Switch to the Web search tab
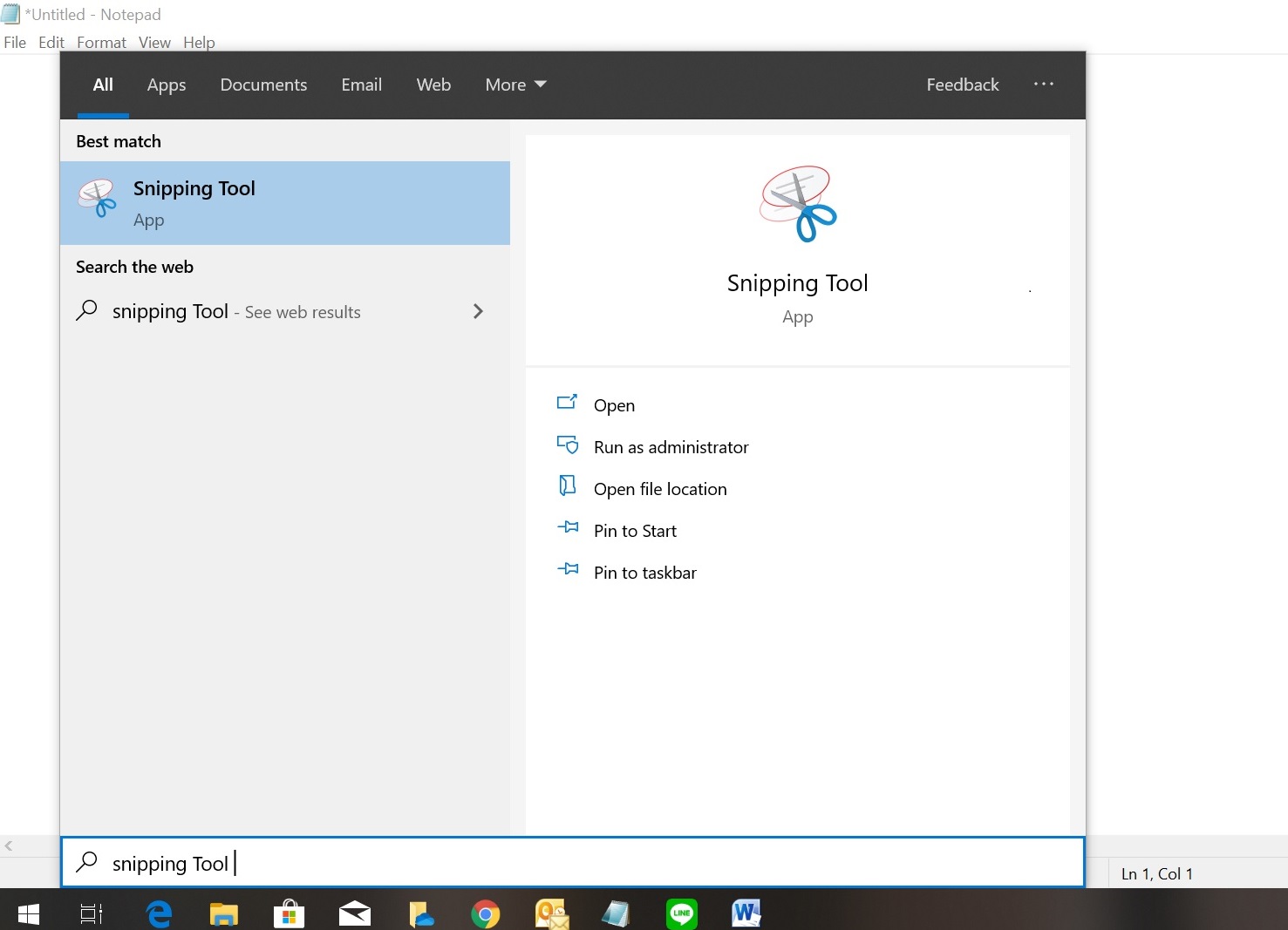Image resolution: width=1288 pixels, height=930 pixels. coord(433,85)
